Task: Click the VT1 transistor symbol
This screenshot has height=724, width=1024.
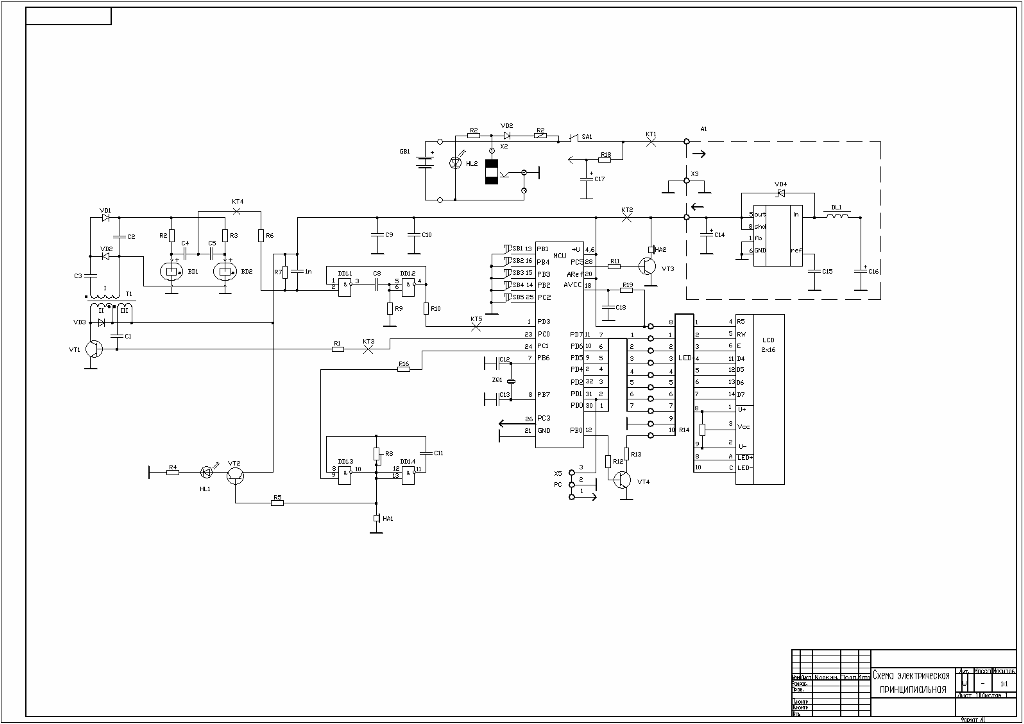Action: pyautogui.click(x=94, y=349)
